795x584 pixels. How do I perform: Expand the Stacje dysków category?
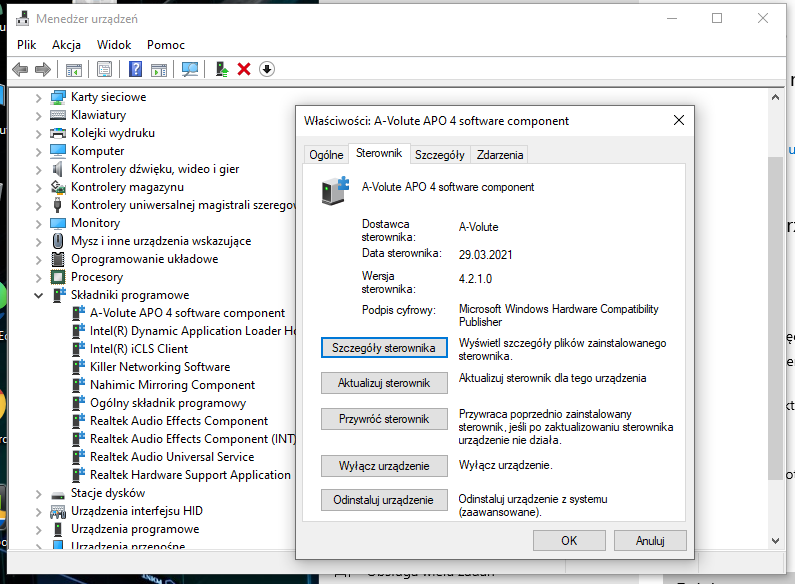[39, 494]
